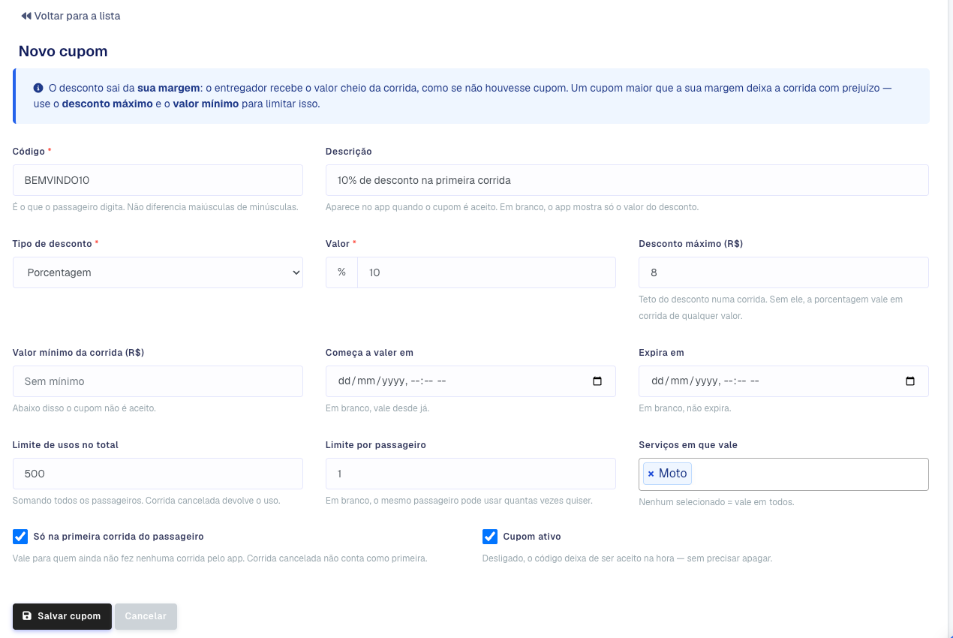Toggle 'Só na primeira corrida do passageiro' checkbox
Viewport: 953px width, 638px height.
20,536
